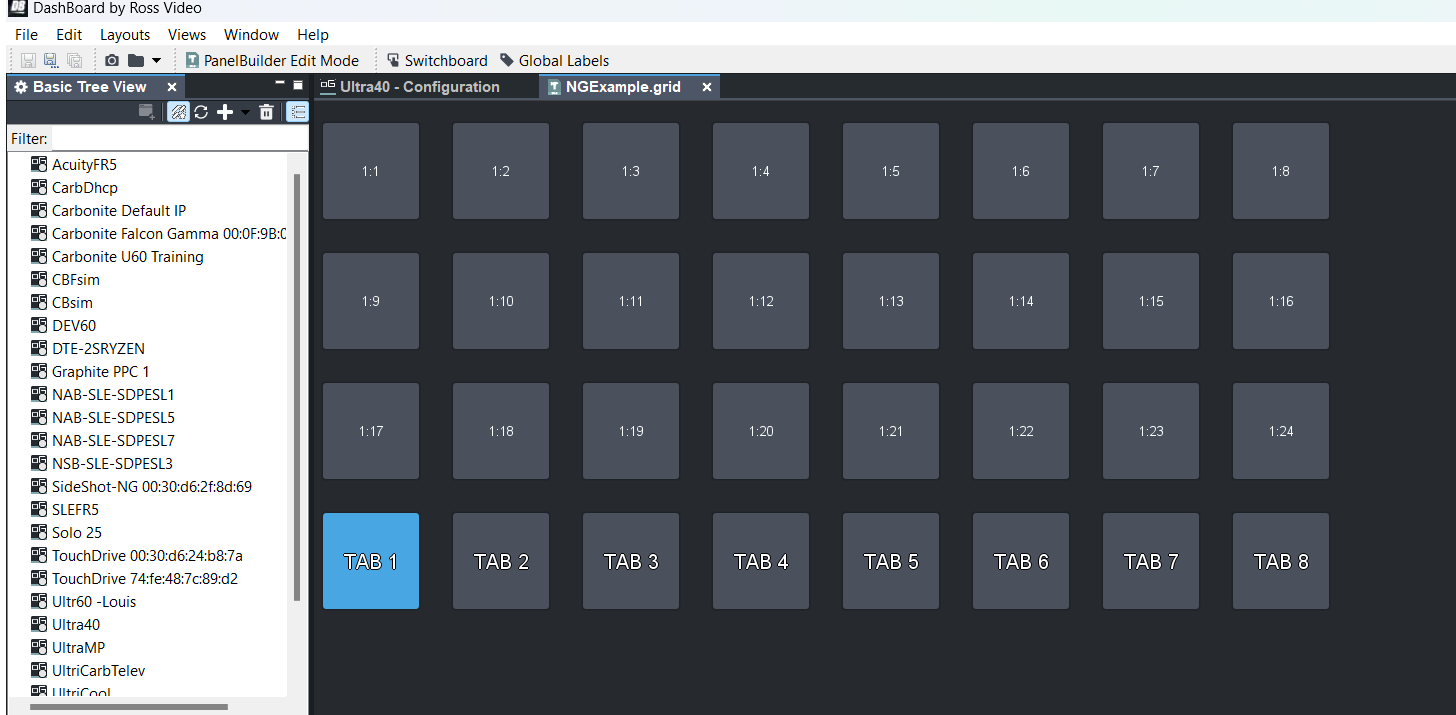Click the TAB 8 grid button

click(1281, 561)
